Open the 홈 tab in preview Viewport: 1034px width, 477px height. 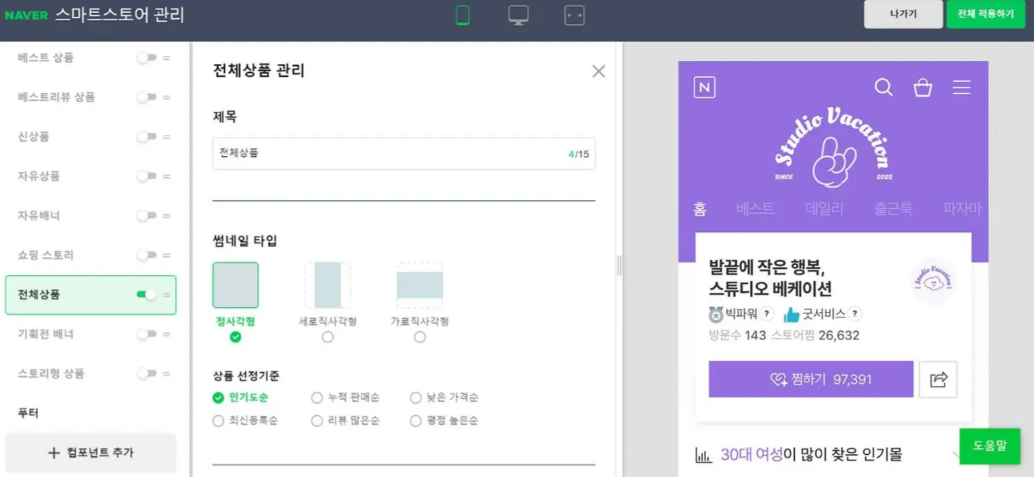(700, 209)
